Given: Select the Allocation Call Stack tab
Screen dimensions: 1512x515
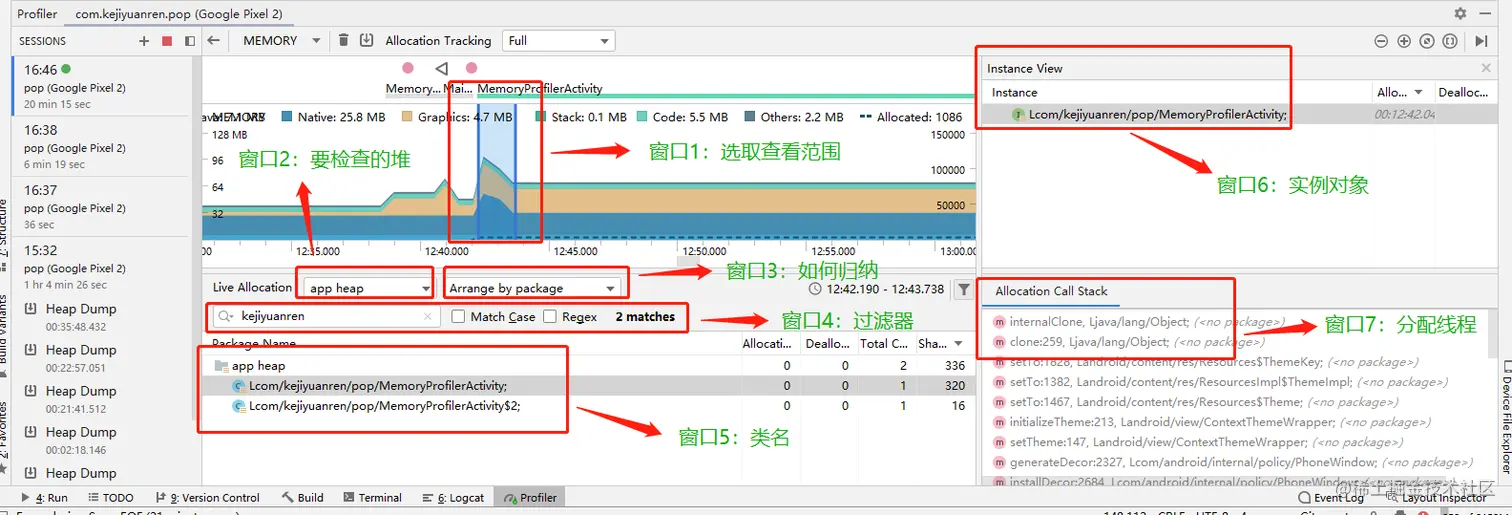Looking at the screenshot, I should (1051, 291).
